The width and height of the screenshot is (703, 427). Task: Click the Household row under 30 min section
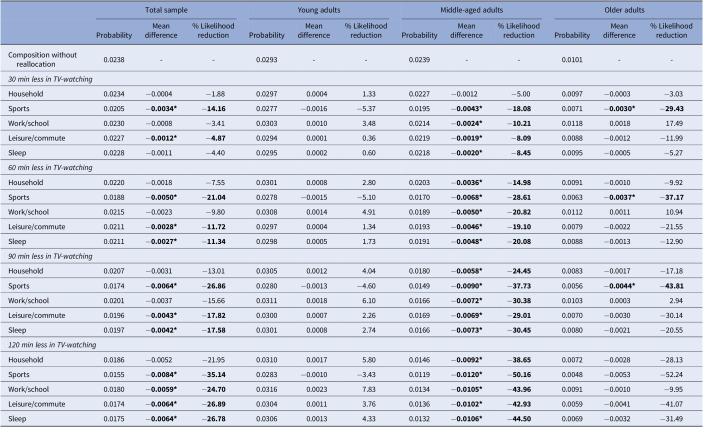(x=352, y=94)
